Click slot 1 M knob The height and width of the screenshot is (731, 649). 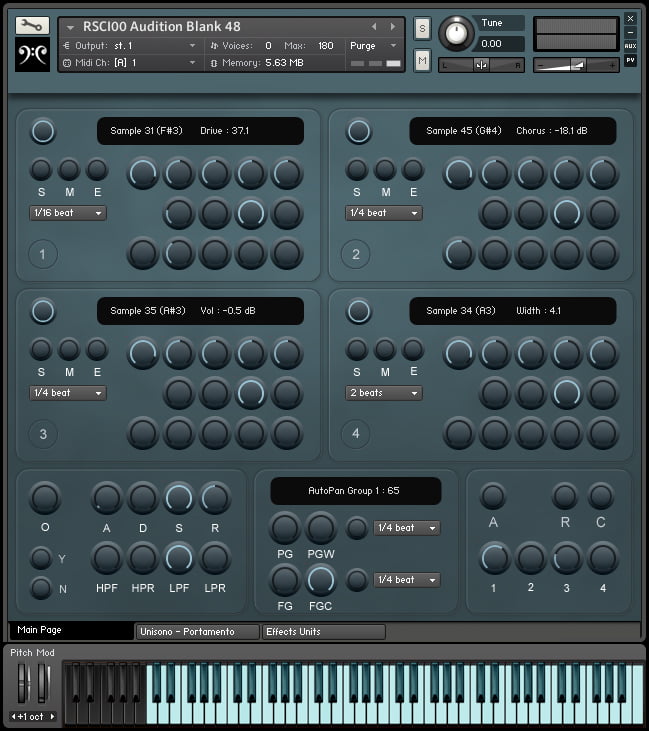click(69, 170)
